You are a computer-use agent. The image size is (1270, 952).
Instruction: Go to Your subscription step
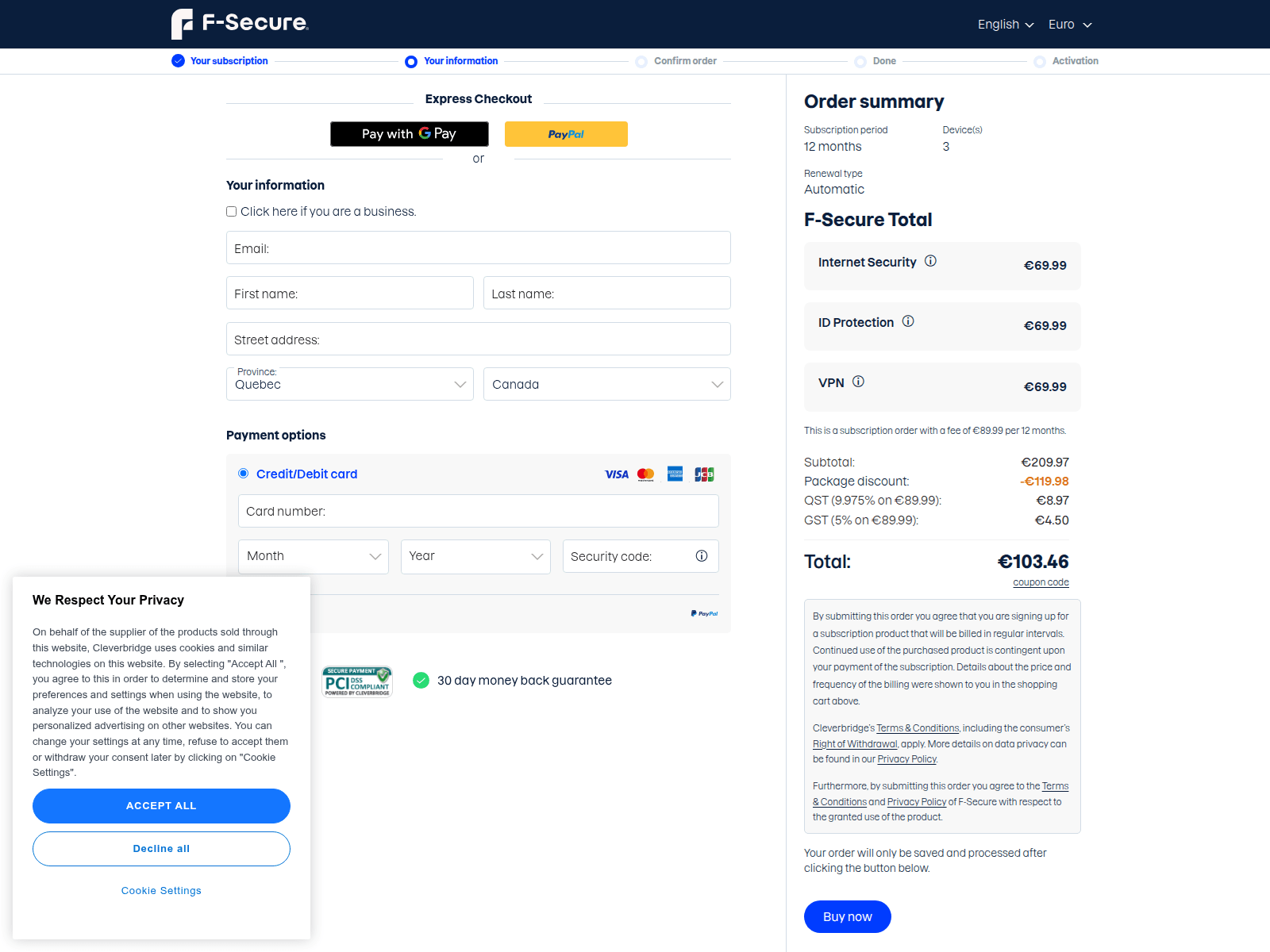pyautogui.click(x=220, y=61)
